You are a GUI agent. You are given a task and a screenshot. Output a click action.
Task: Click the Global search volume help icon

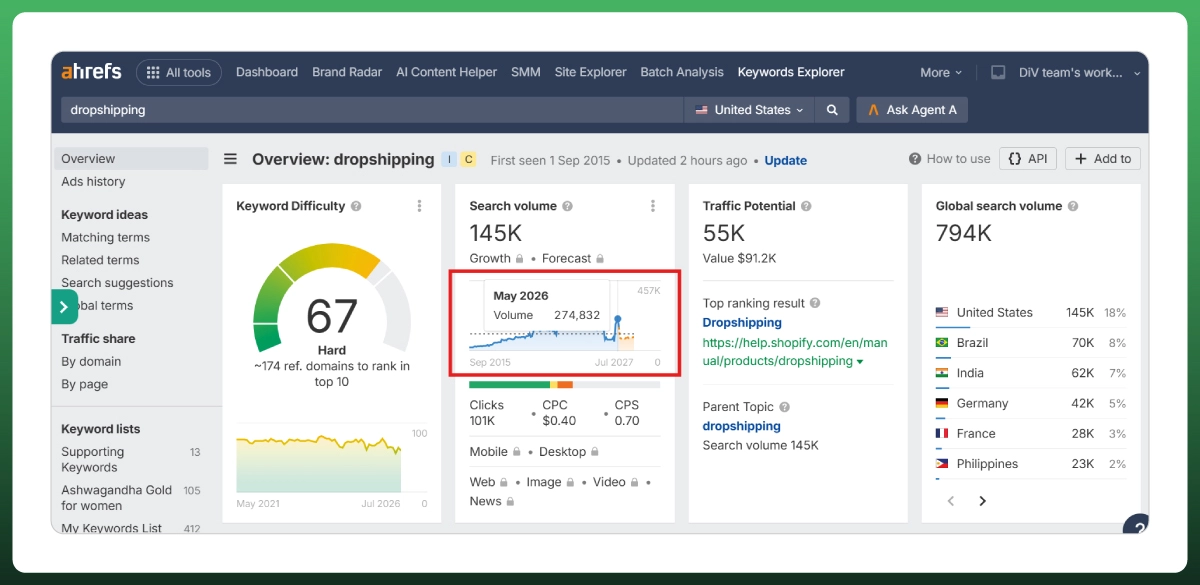pyautogui.click(x=1073, y=206)
